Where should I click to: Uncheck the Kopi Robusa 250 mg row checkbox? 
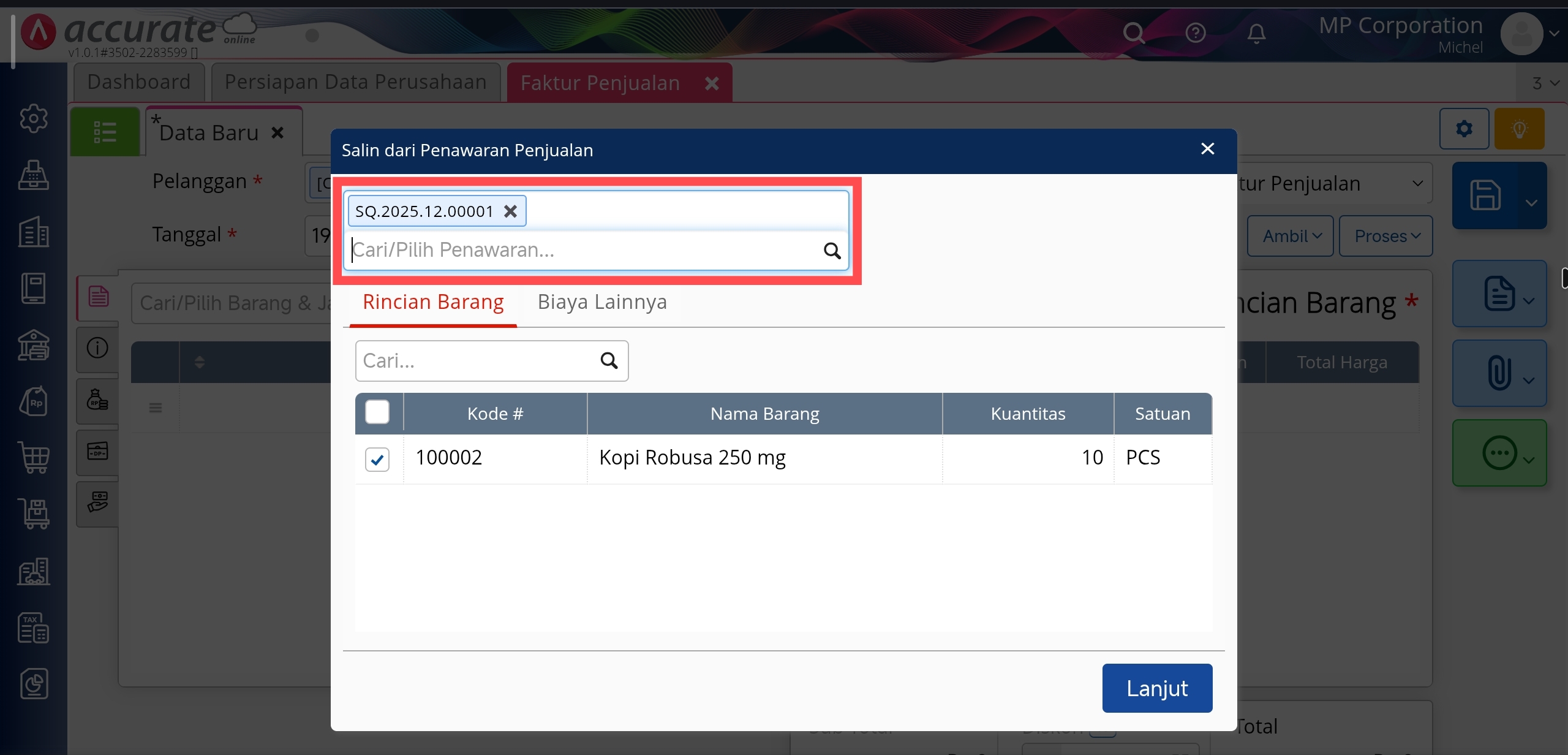pyautogui.click(x=377, y=459)
